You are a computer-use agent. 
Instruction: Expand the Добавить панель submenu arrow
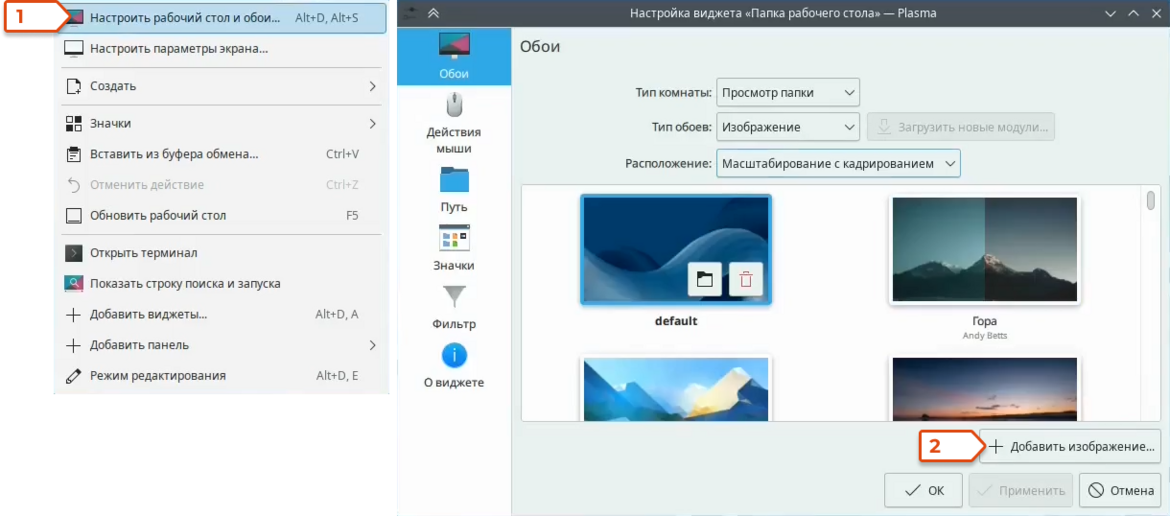click(372, 345)
